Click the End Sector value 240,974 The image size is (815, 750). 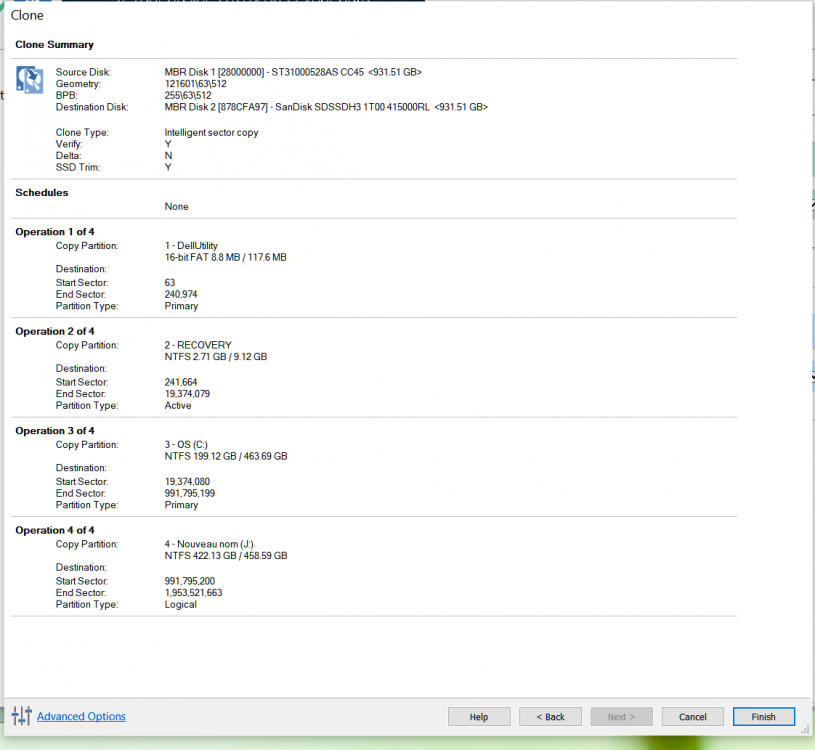[181, 294]
